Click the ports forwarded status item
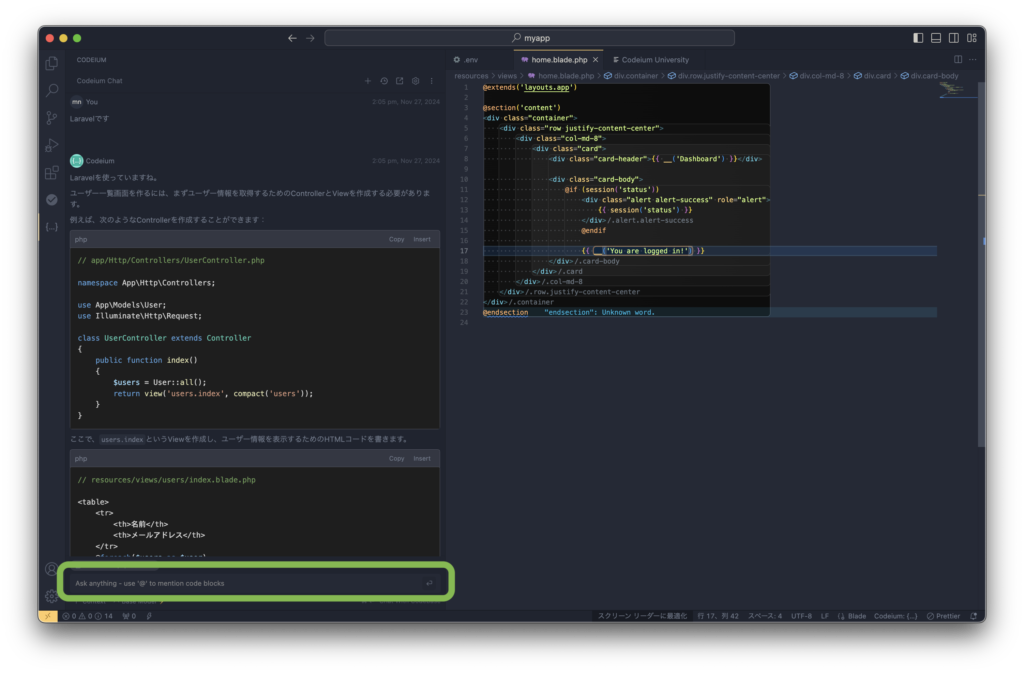Viewport: 1024px width, 673px height. click(x=129, y=616)
